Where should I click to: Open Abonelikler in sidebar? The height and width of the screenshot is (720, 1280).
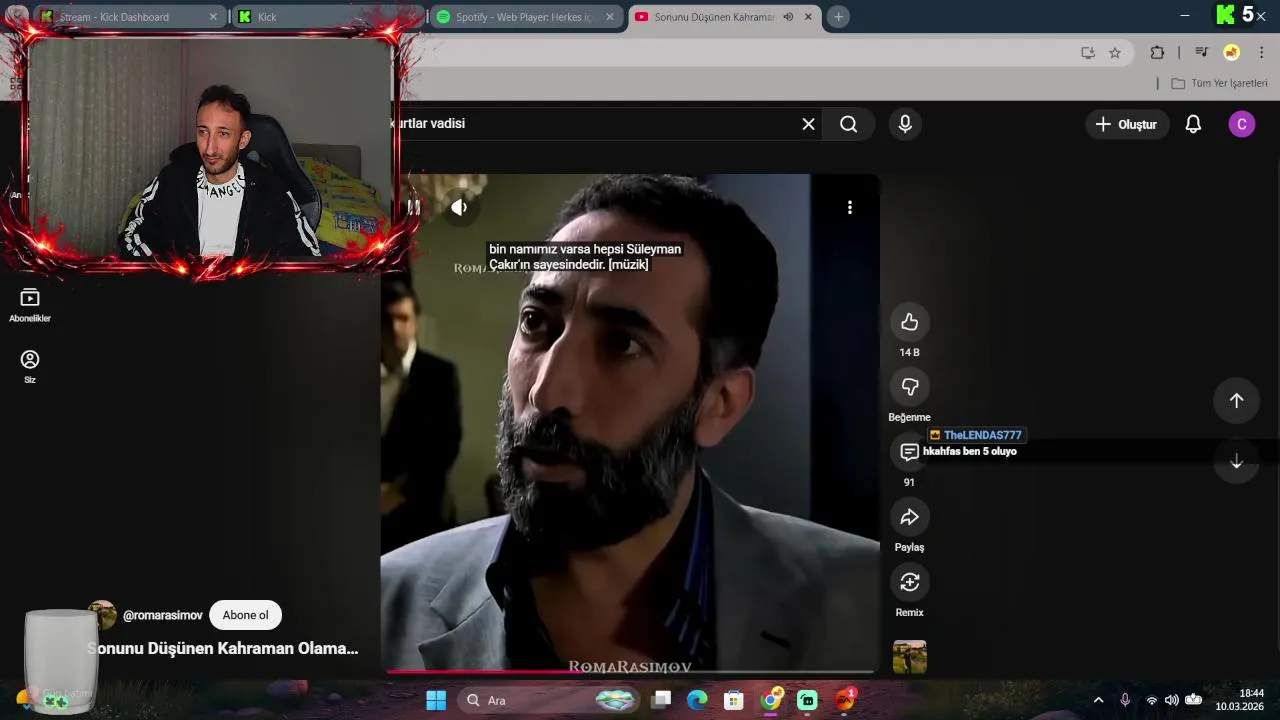[x=30, y=305]
